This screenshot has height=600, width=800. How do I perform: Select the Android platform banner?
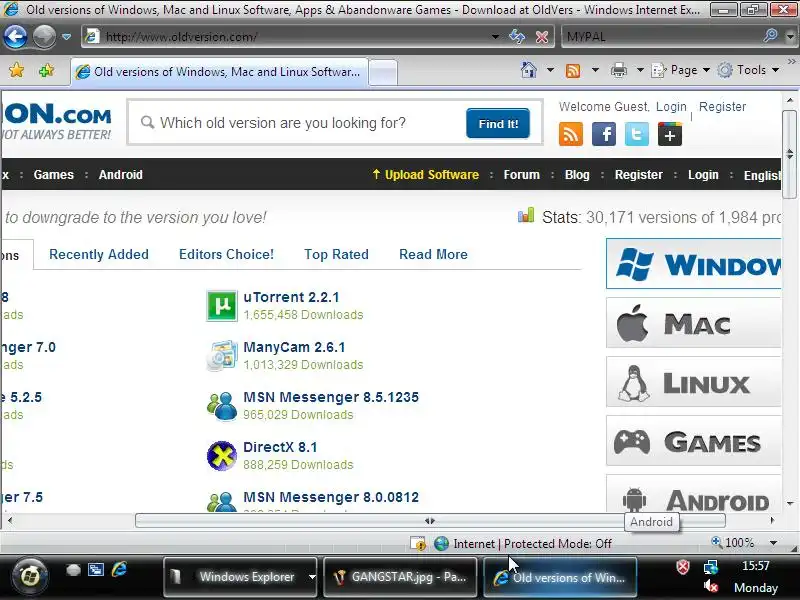[x=694, y=494]
